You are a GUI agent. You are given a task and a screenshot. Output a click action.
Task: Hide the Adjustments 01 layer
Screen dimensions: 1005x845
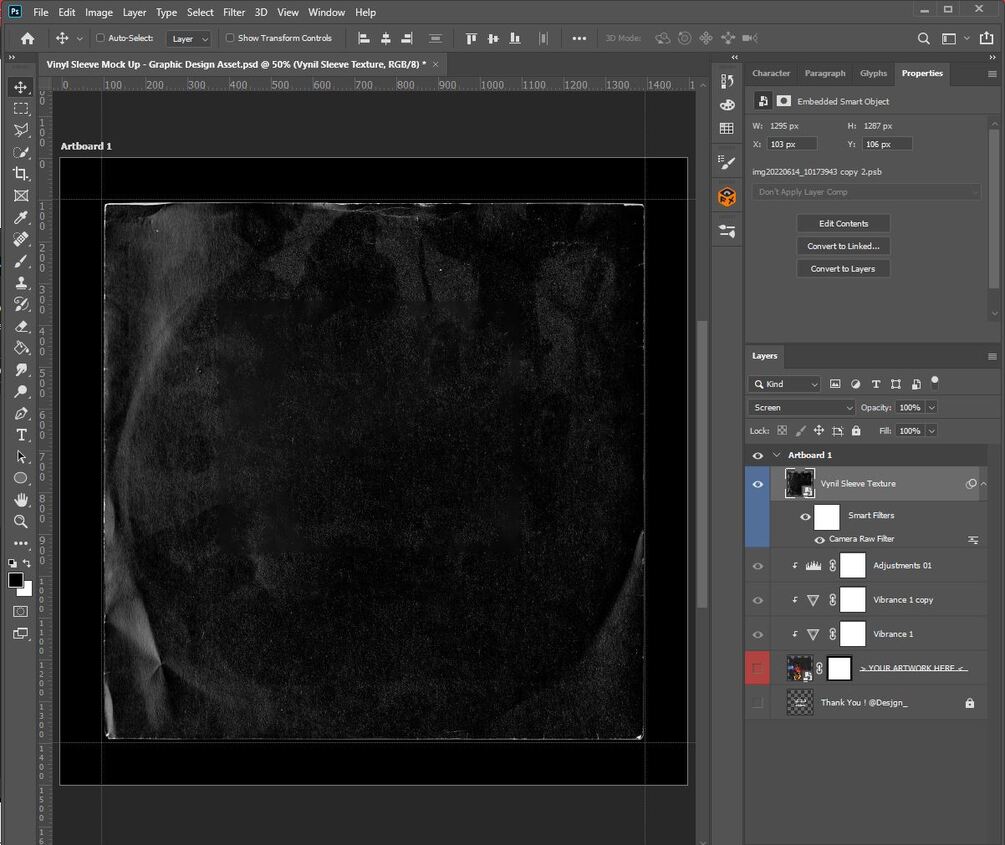(x=758, y=566)
